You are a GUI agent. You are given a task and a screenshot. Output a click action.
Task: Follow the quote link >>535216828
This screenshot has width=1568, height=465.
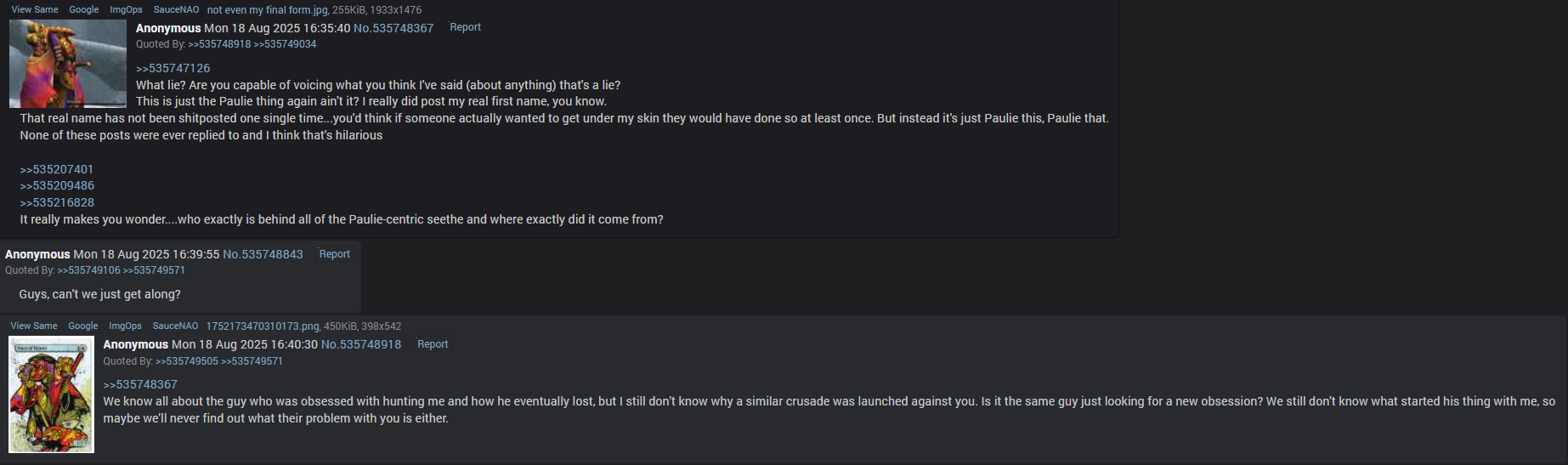click(x=57, y=202)
